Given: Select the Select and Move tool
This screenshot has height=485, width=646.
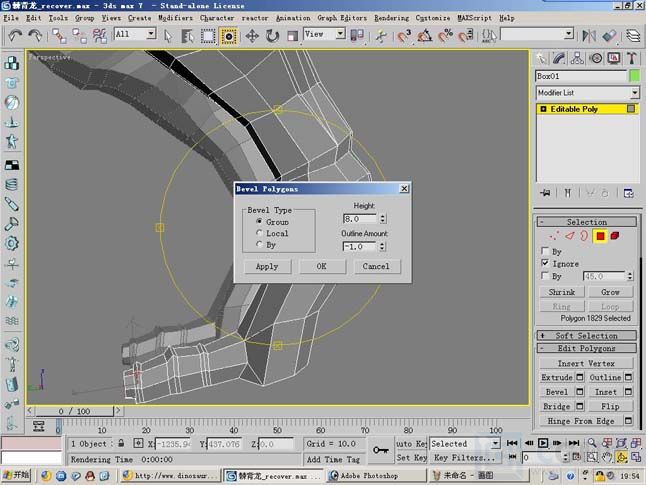Looking at the screenshot, I should (252, 36).
